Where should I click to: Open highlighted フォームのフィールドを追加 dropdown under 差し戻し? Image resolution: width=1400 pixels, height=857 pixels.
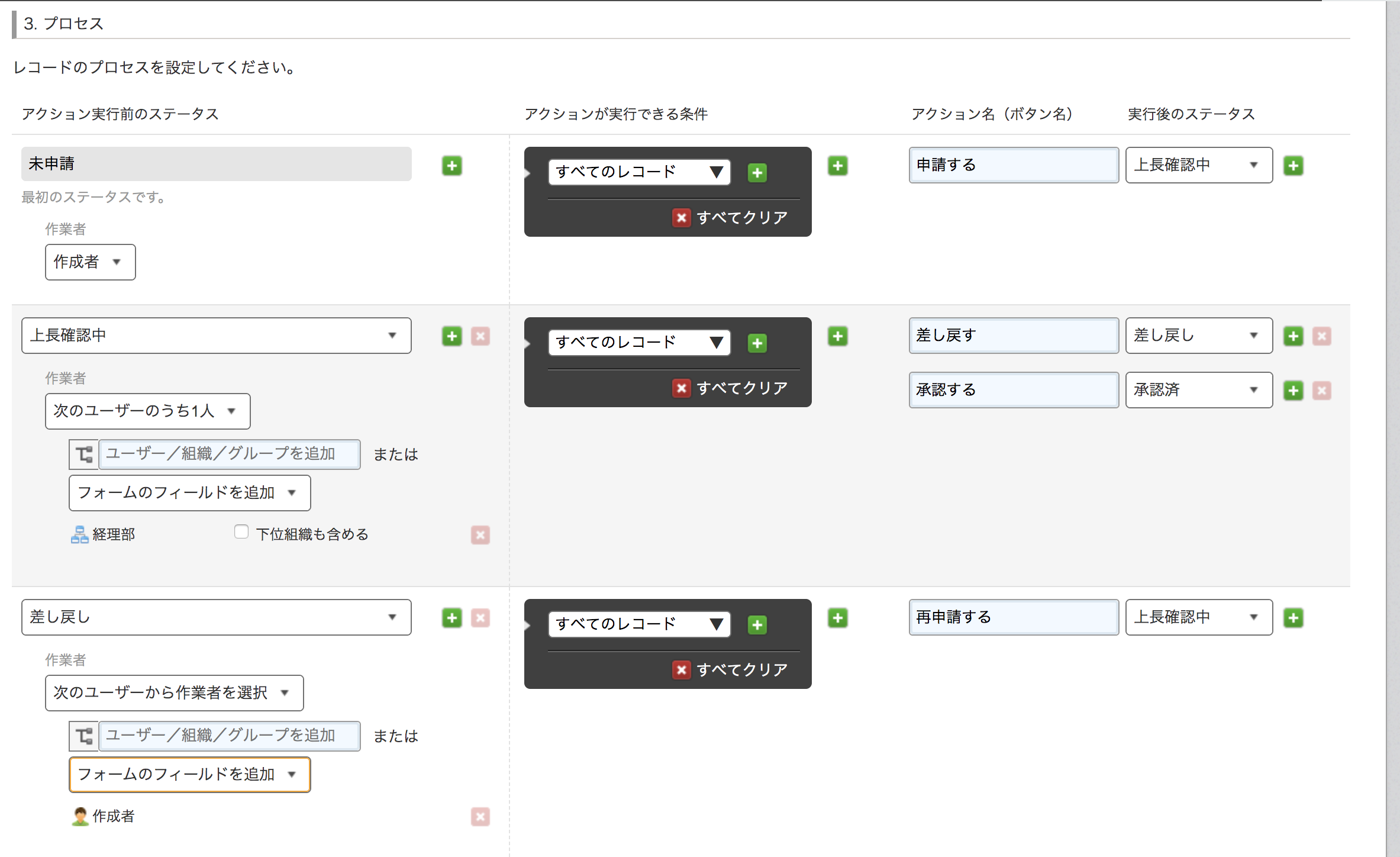pyautogui.click(x=190, y=775)
